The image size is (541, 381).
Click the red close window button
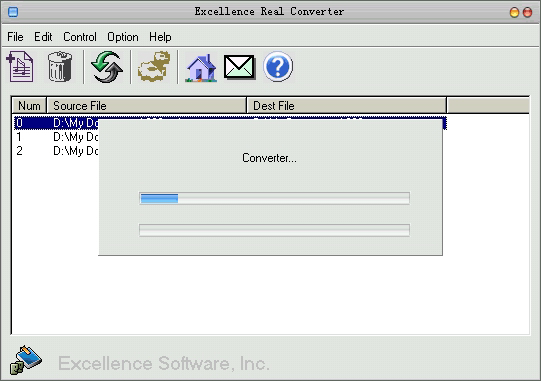click(528, 12)
